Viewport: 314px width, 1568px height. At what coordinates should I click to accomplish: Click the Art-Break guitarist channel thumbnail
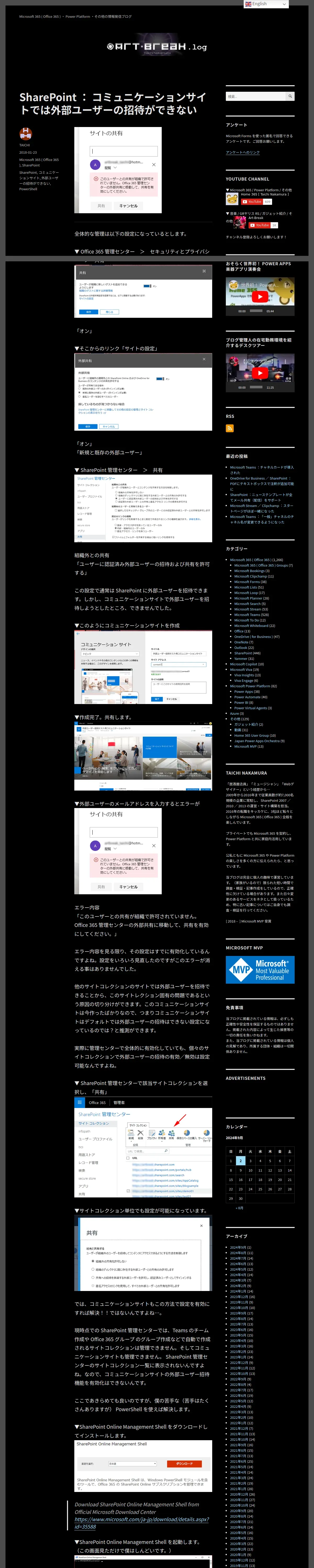click(x=240, y=223)
